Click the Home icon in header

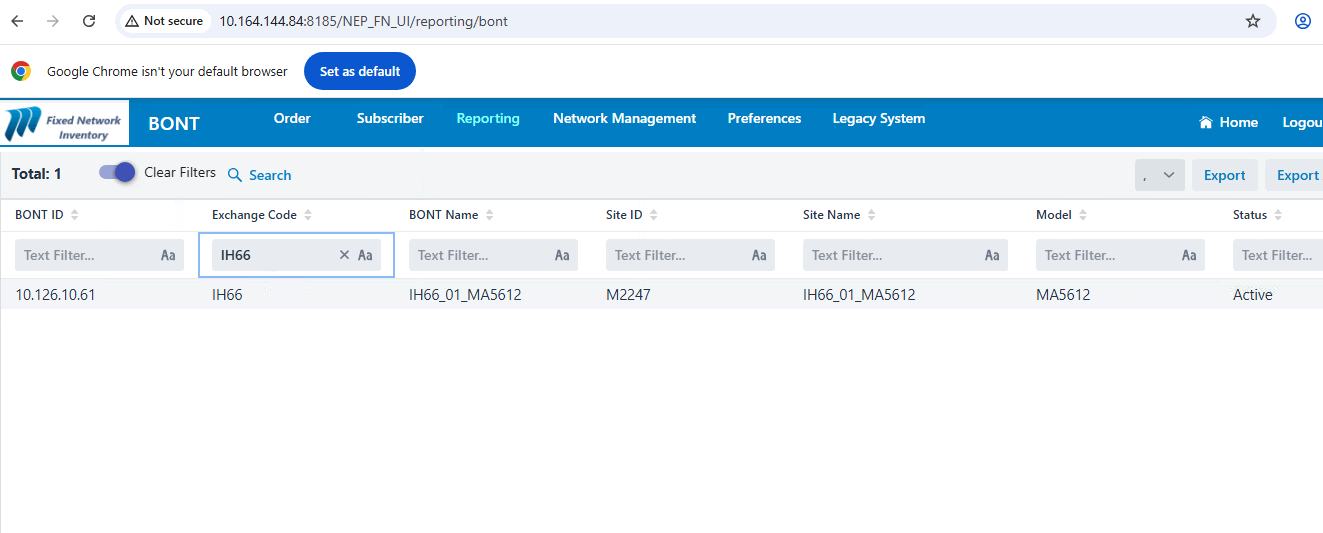pos(1206,123)
